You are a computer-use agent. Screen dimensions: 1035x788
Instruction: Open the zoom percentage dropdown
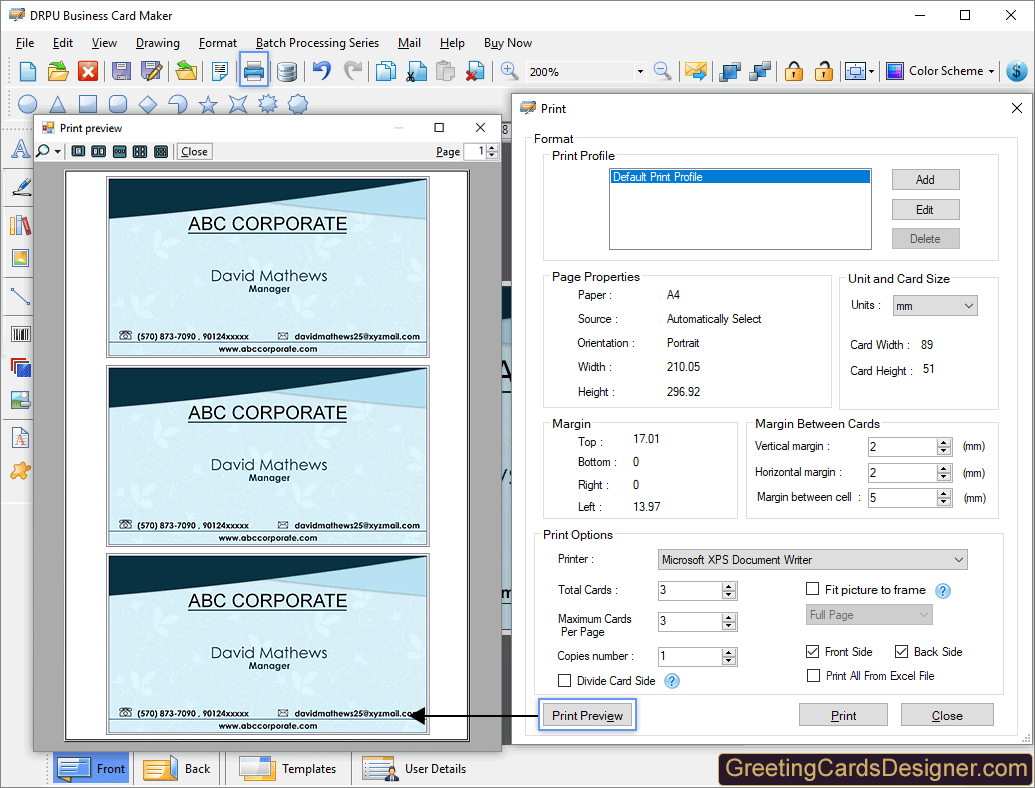point(640,72)
